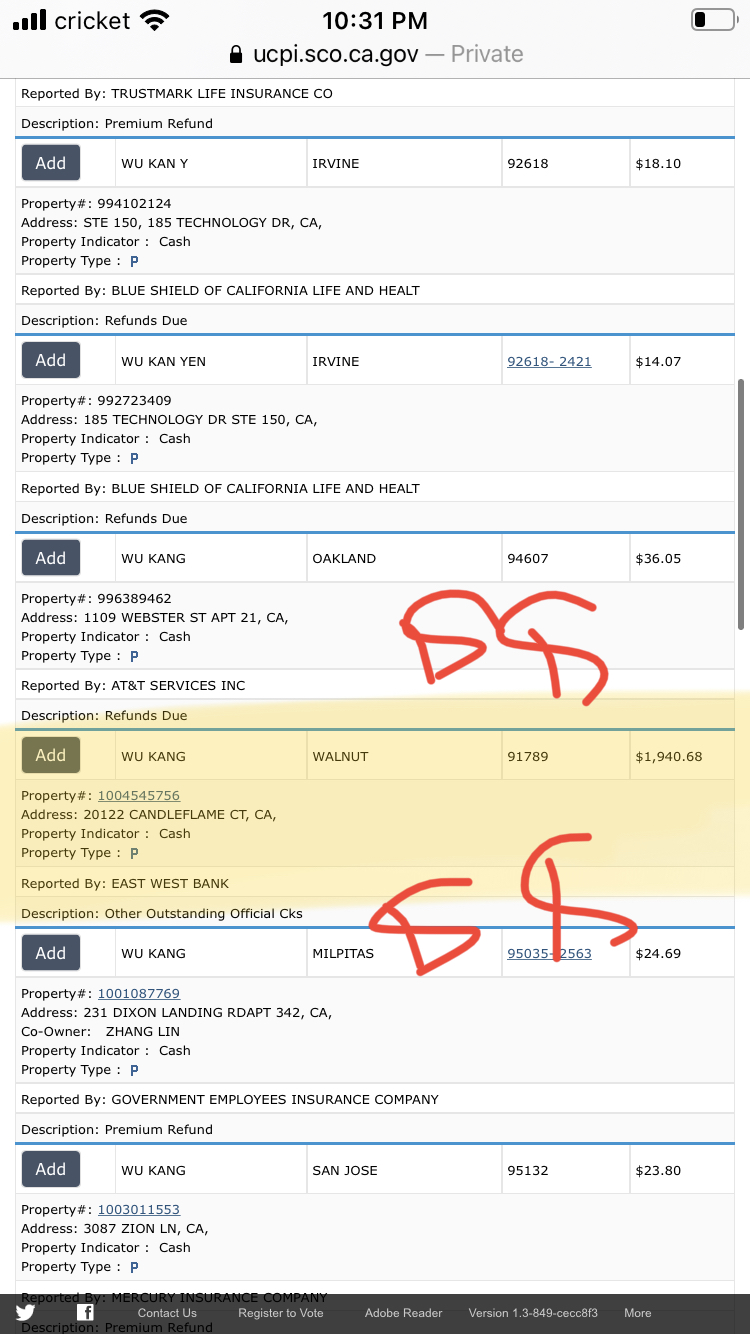
Task: Open zip code link 95035-2563
Action: (549, 953)
